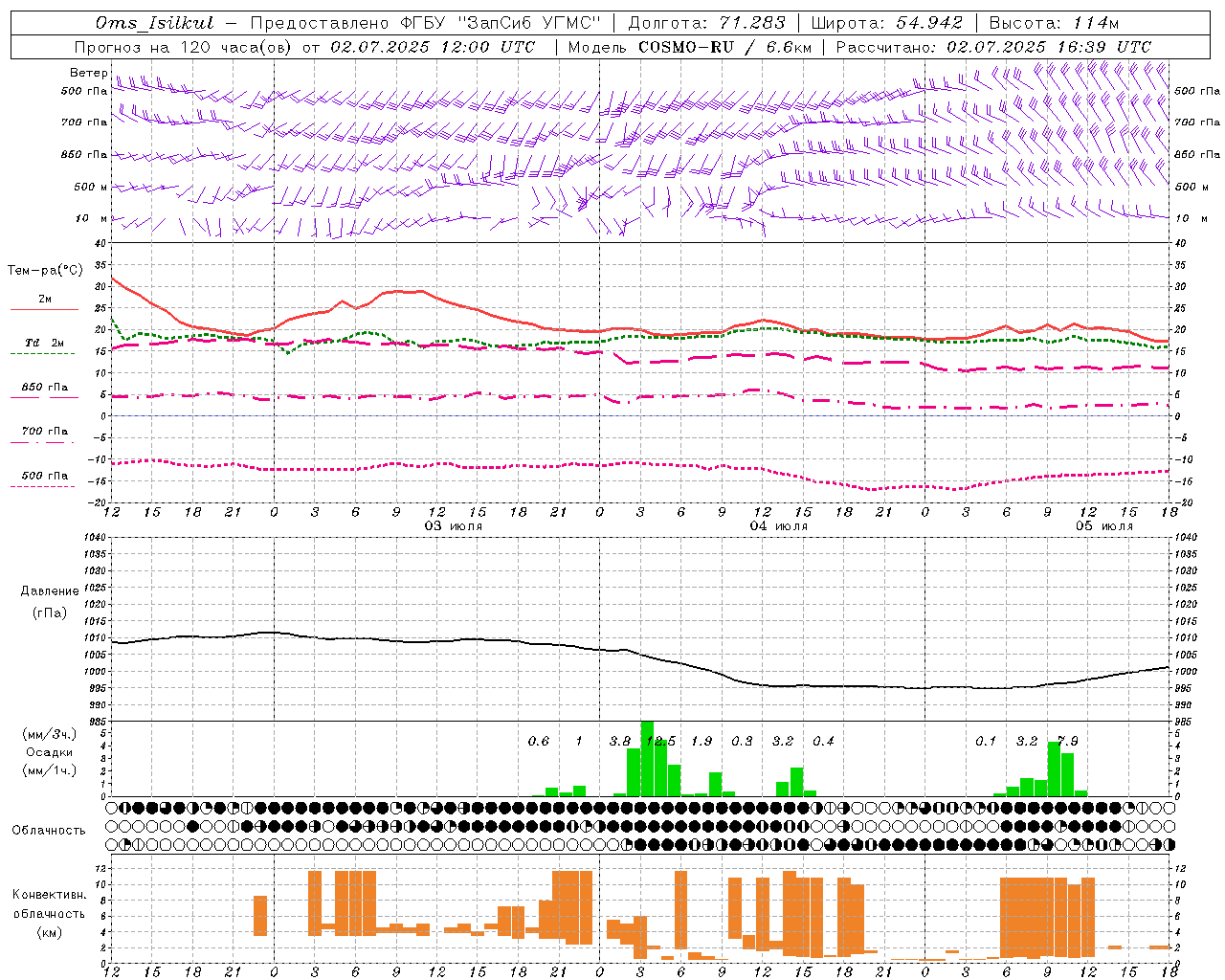Click the tallest green precipitation bar
Screen dimensions: 1225x980
[x=647, y=759]
